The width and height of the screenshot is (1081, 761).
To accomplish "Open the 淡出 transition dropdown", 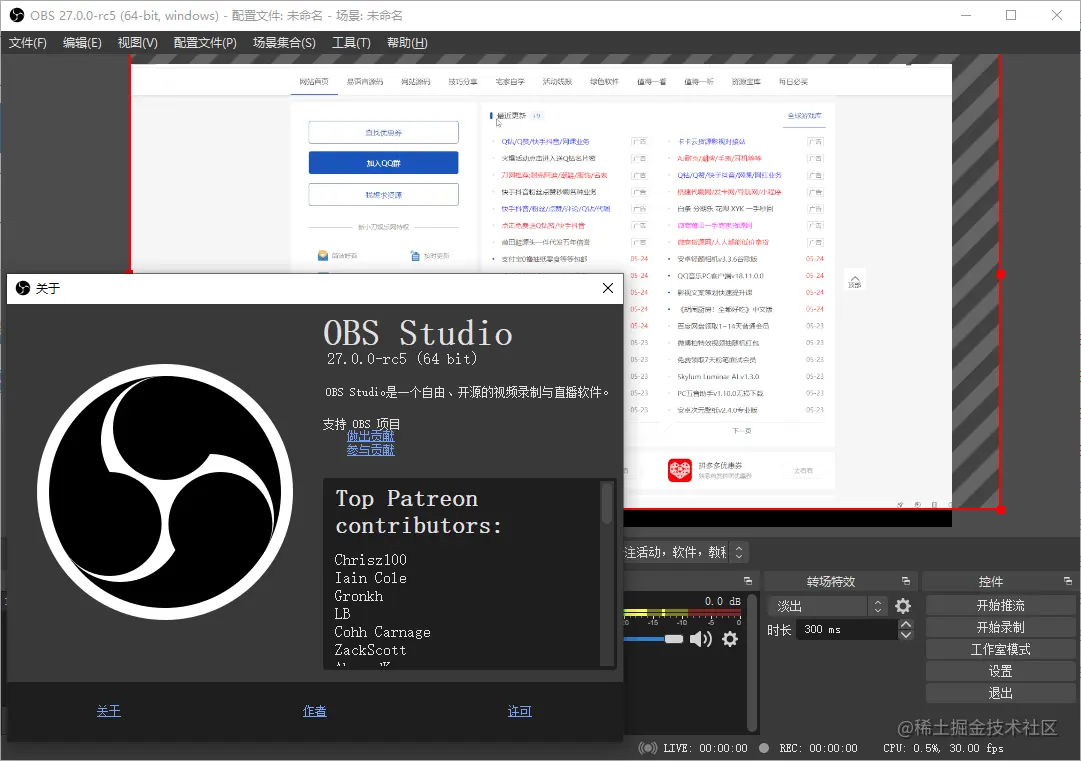I will coord(827,606).
